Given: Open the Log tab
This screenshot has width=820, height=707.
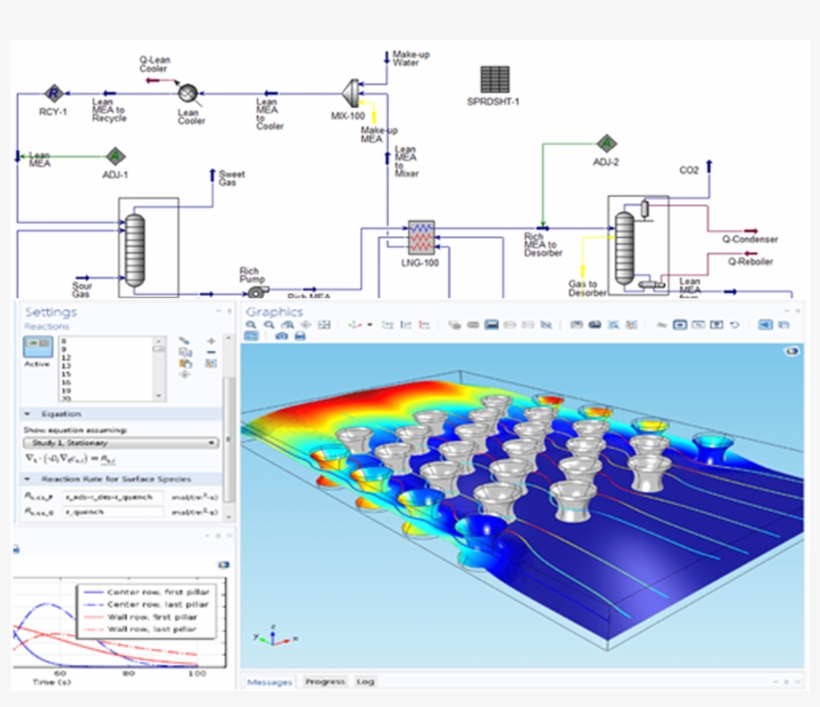Looking at the screenshot, I should (x=365, y=682).
